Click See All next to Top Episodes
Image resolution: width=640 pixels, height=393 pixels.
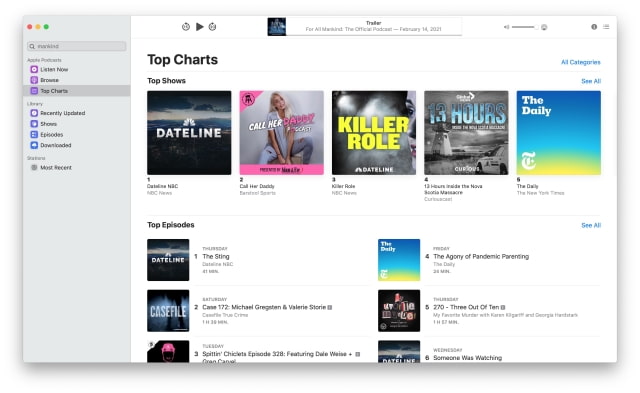(x=591, y=225)
